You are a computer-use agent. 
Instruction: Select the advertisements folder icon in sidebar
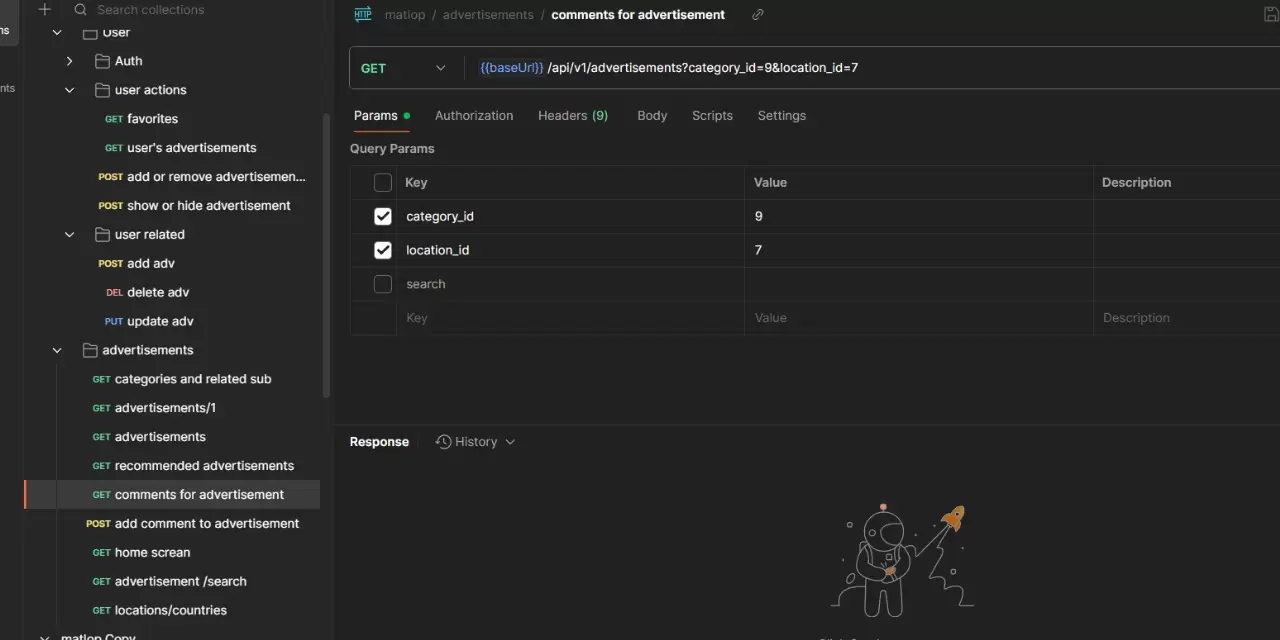click(x=90, y=351)
